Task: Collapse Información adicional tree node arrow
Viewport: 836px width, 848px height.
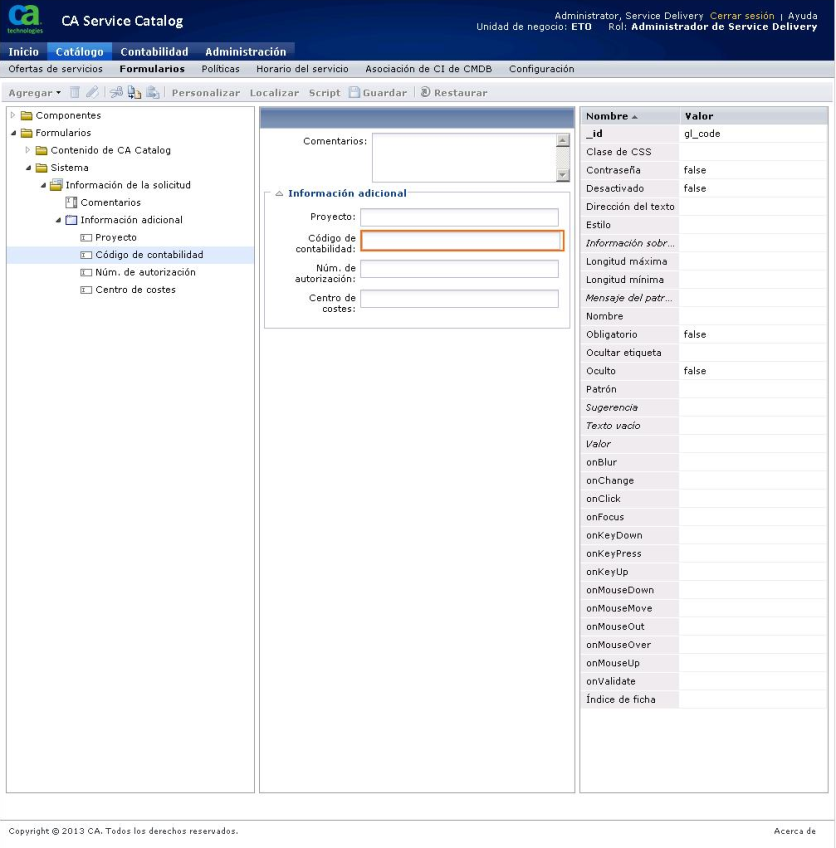Action: pos(58,220)
